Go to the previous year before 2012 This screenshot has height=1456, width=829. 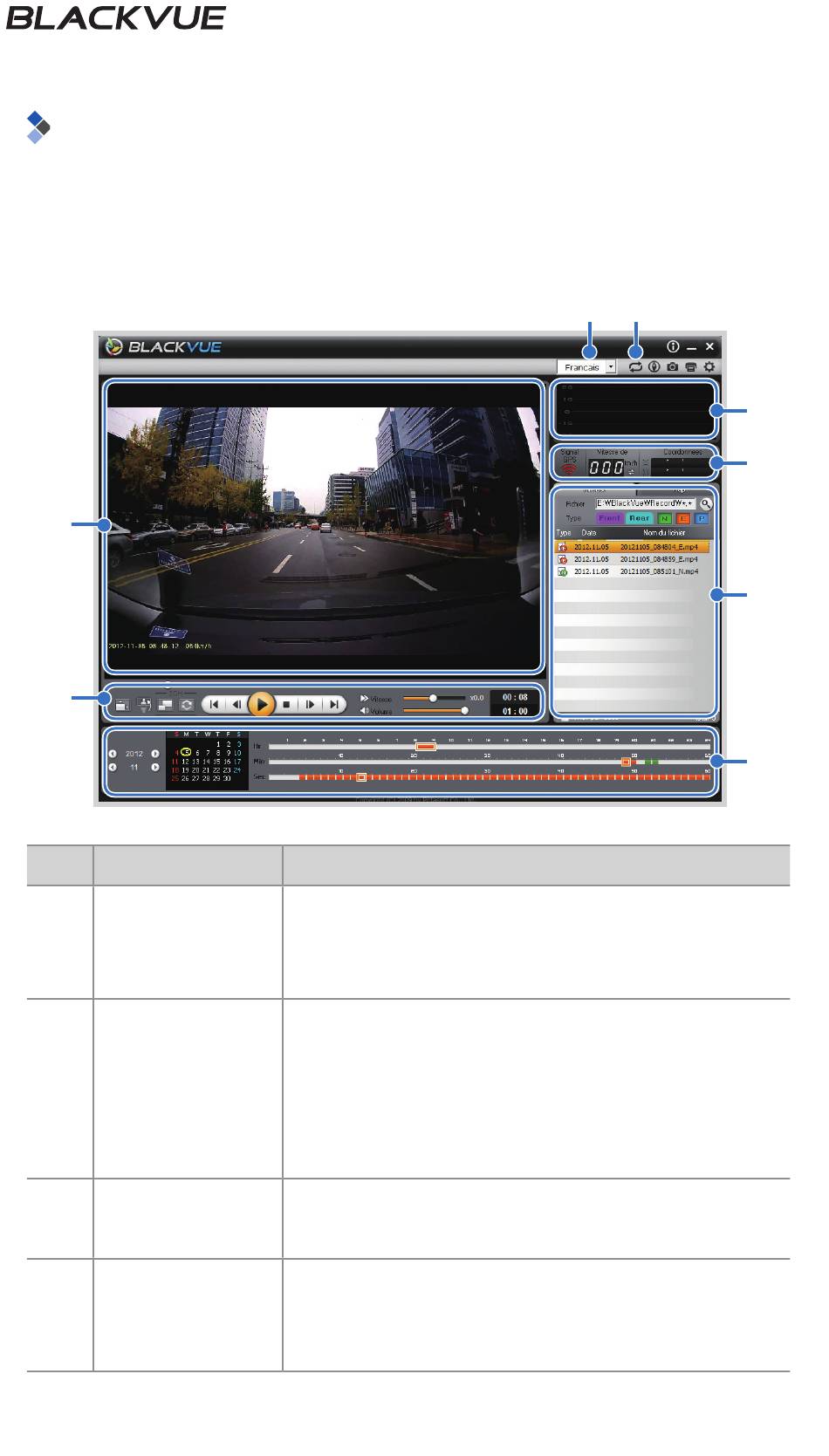pos(113,753)
